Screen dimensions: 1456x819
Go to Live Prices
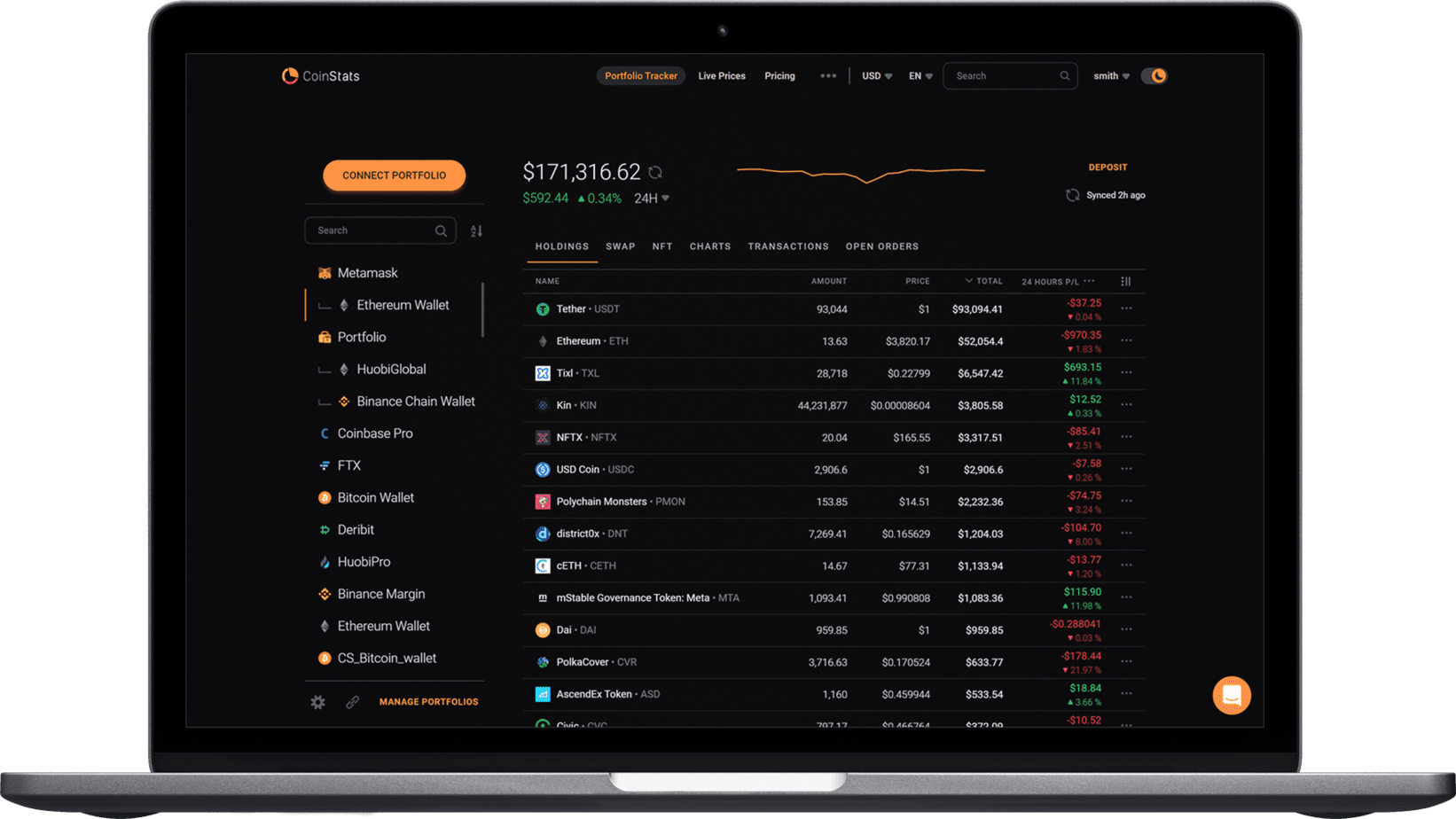tap(722, 76)
